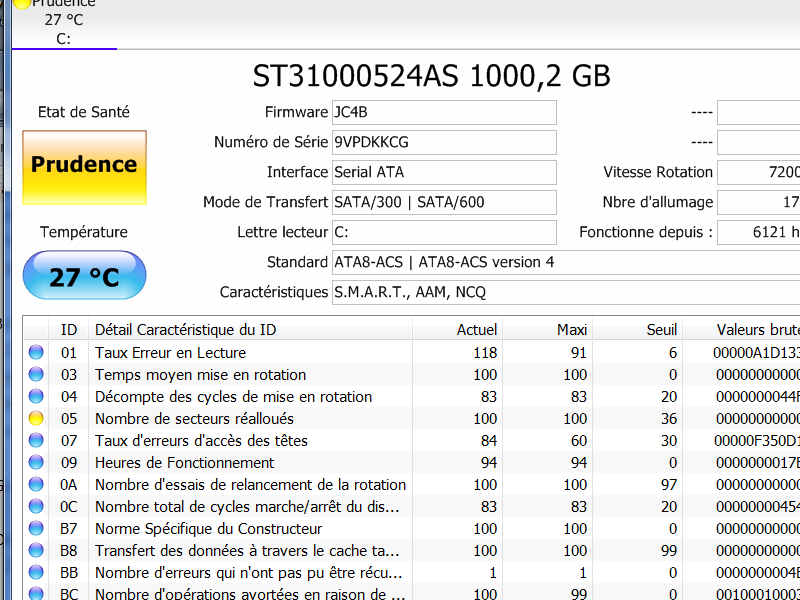Screen dimensions: 800x600
Task: Select the disk C: tab at top
Action: 64,23
